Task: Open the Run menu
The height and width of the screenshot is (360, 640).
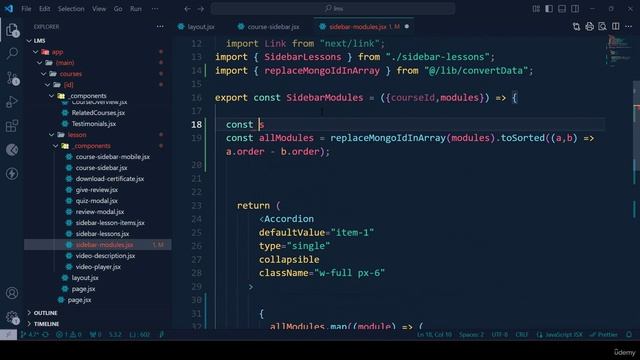Action: 136,9
